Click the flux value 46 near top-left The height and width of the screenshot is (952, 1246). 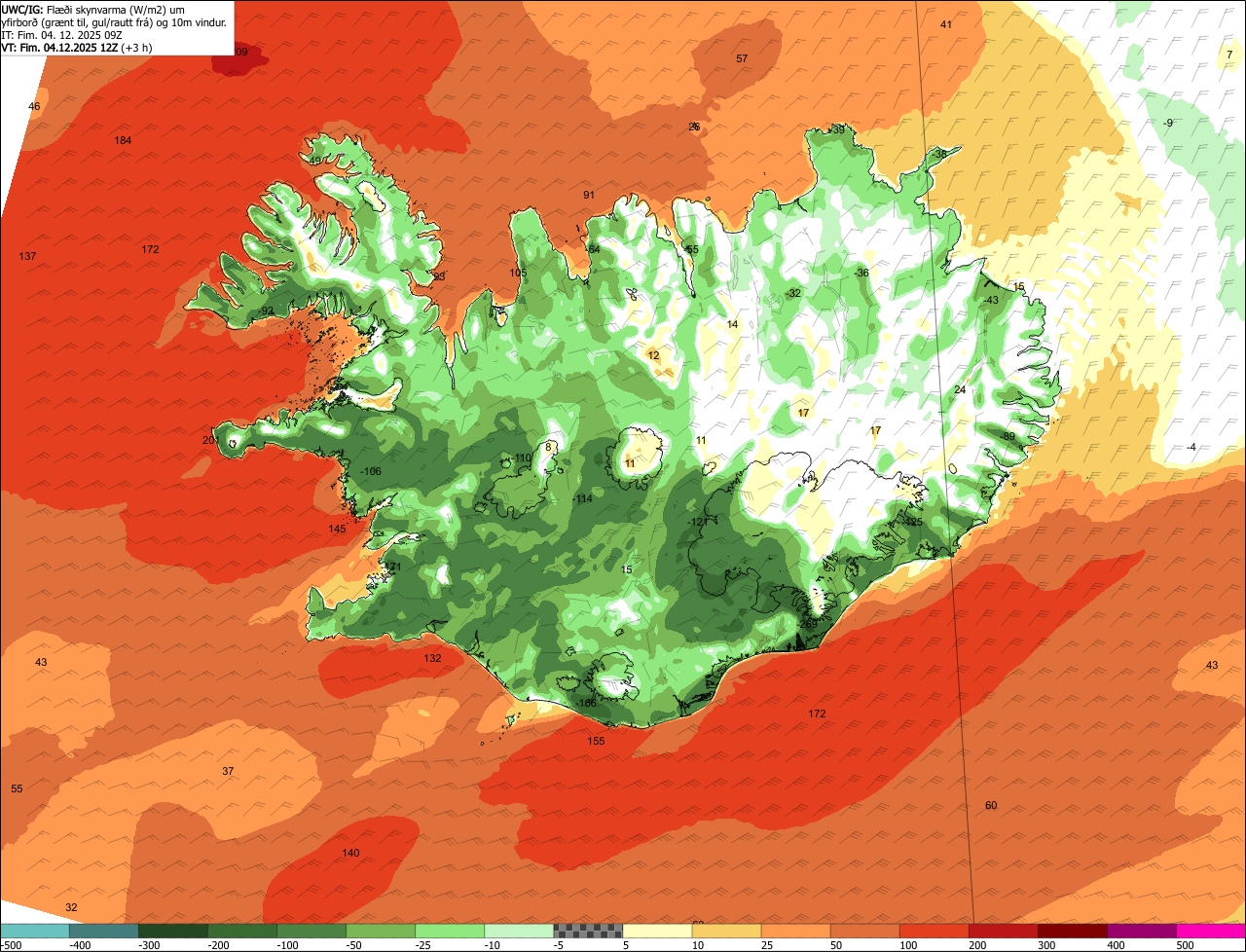click(34, 105)
